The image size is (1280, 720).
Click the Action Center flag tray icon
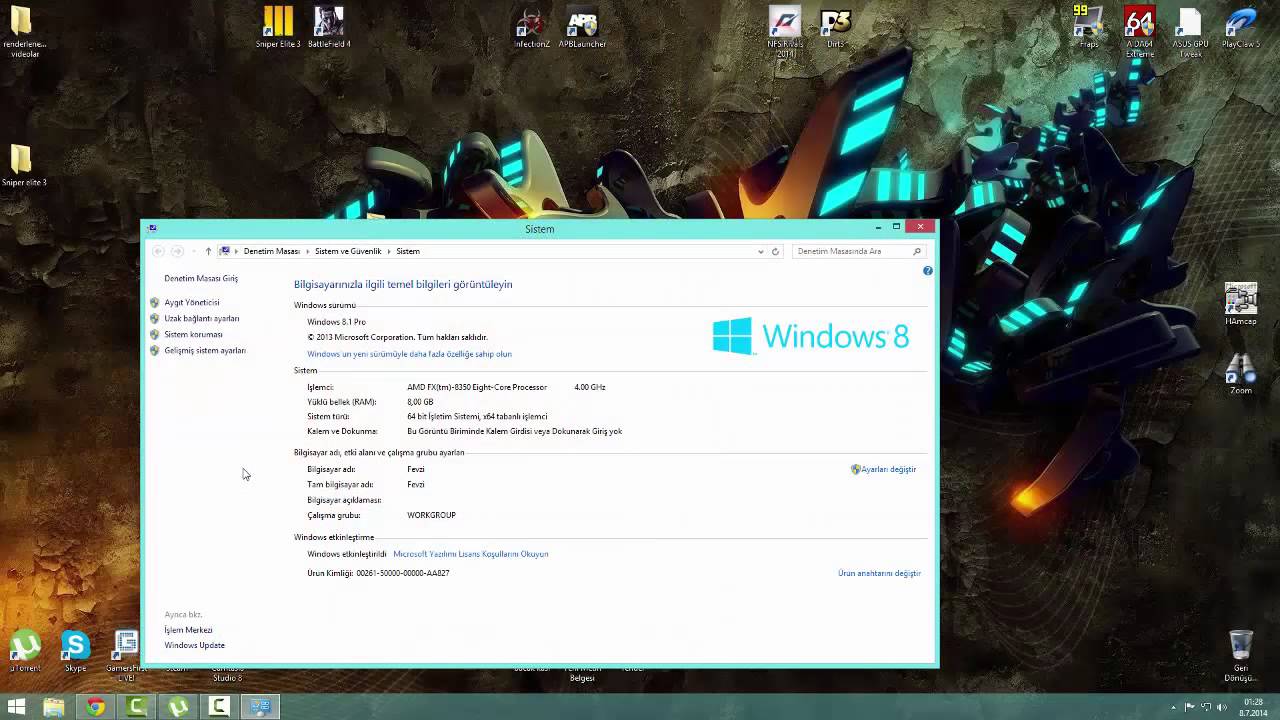click(x=1189, y=707)
